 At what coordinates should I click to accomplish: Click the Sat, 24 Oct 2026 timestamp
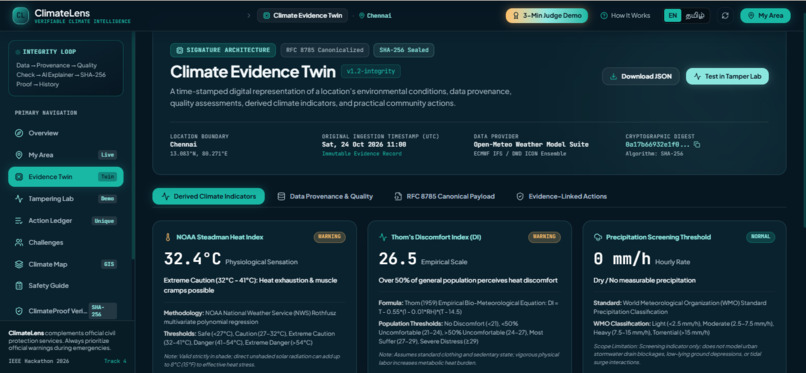tap(364, 144)
